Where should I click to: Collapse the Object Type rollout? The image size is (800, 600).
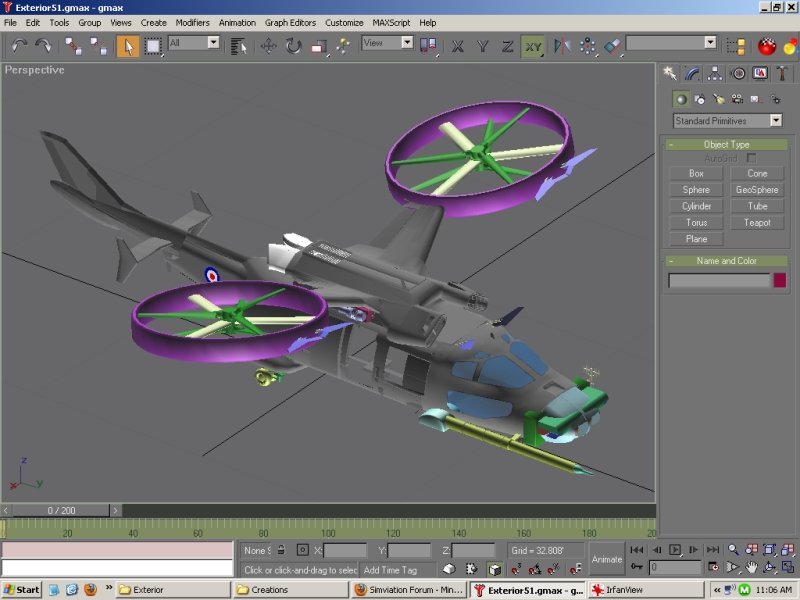tap(726, 145)
